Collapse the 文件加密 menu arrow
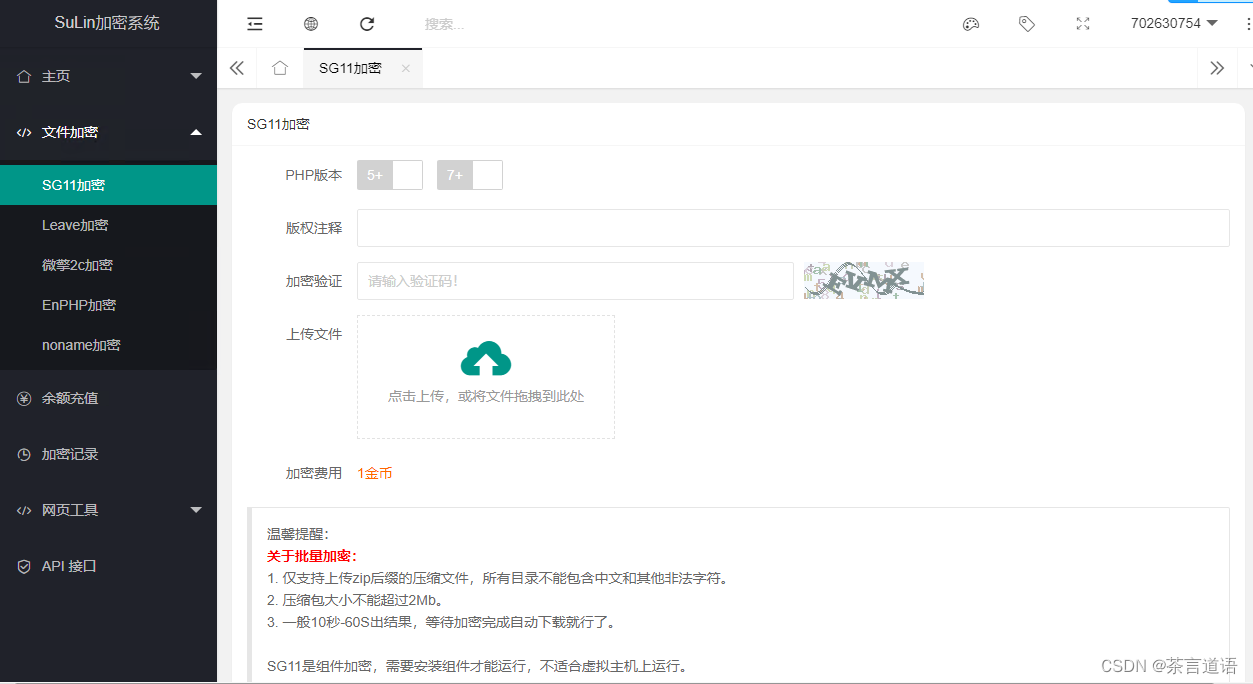Screen dimensions: 1253x684 196,132
